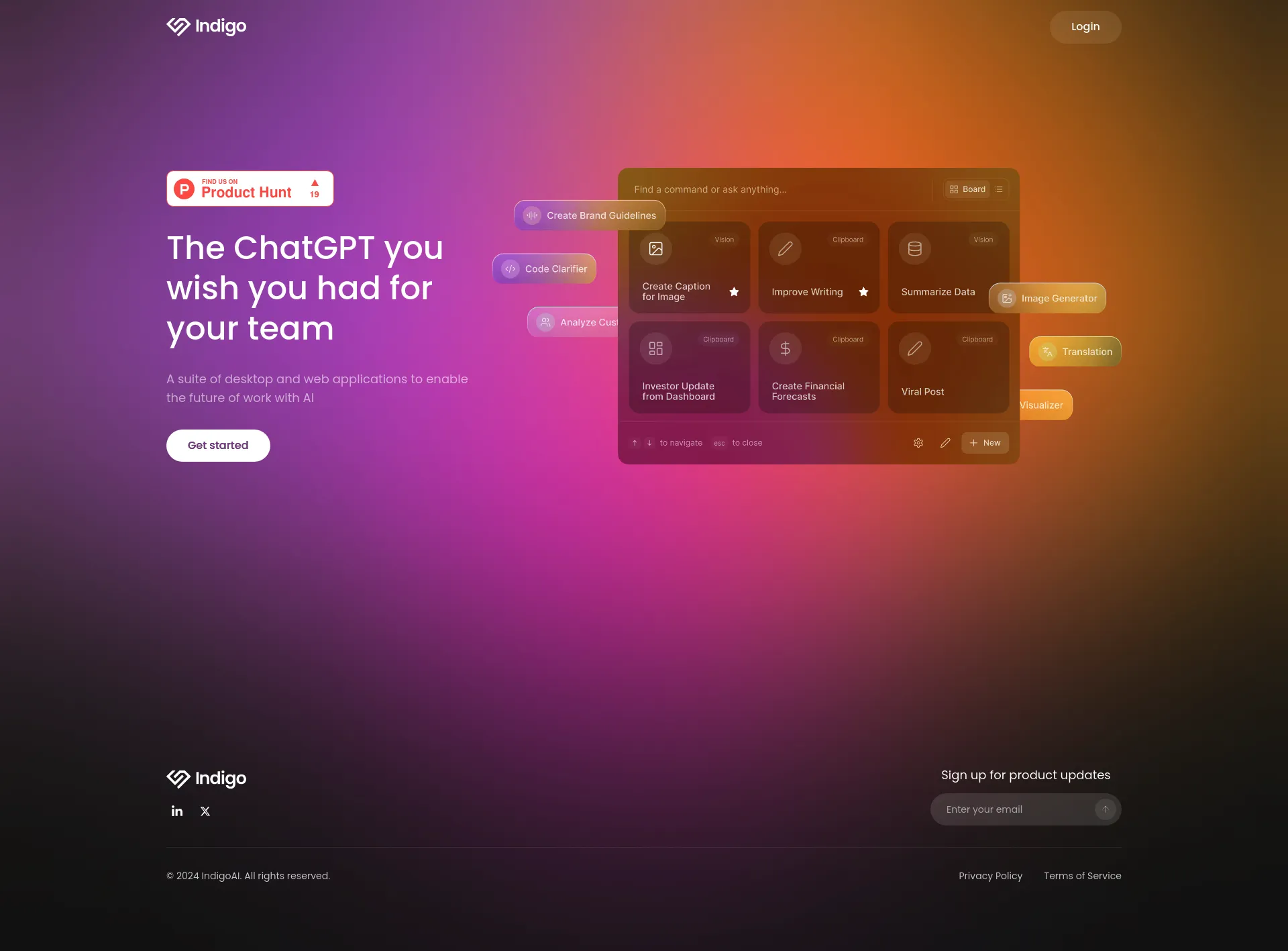Click the Create Caption for Image icon
Image resolution: width=1288 pixels, height=951 pixels.
[x=656, y=248]
